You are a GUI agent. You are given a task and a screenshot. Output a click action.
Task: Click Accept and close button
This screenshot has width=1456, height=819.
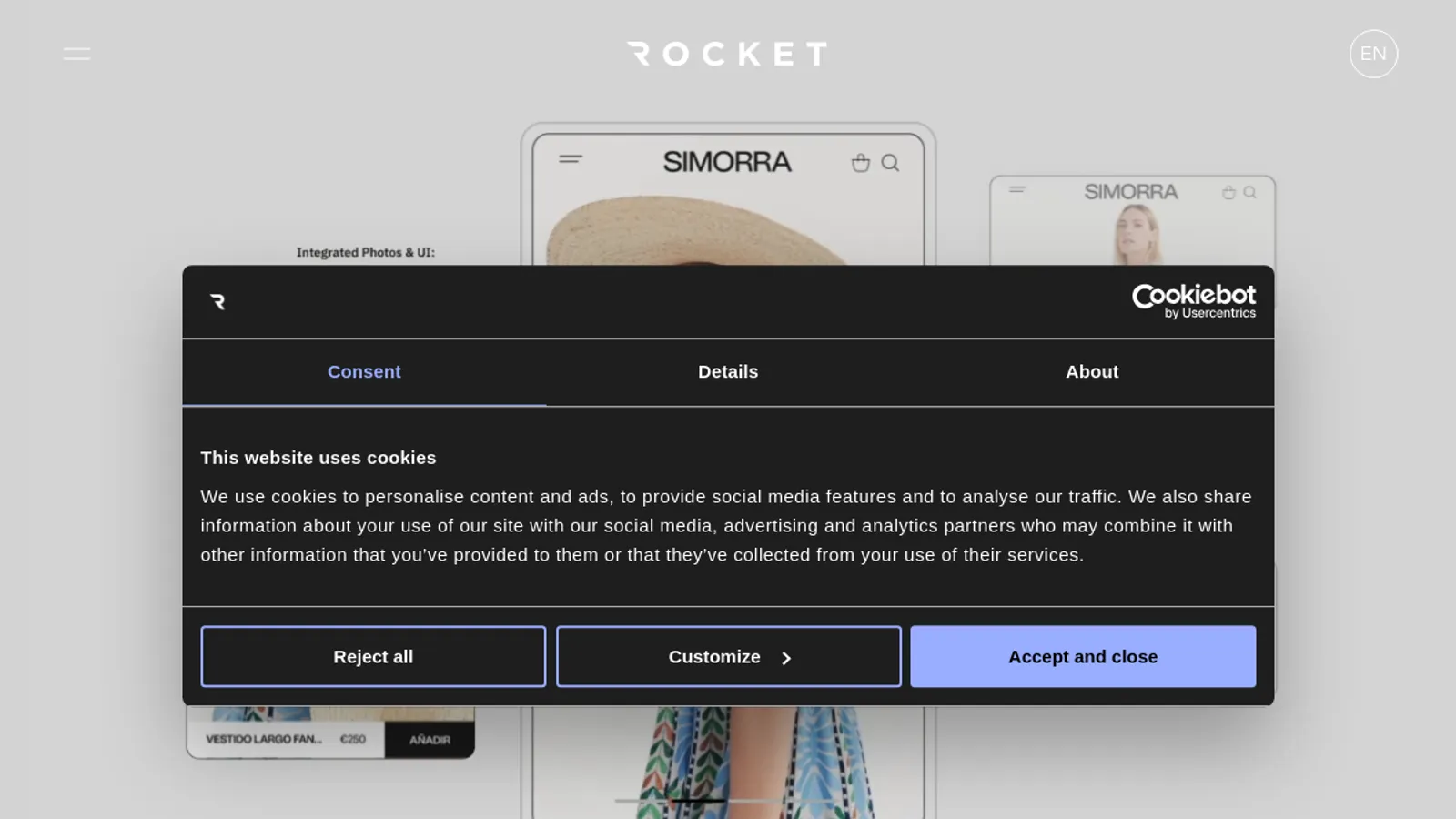pyautogui.click(x=1083, y=656)
